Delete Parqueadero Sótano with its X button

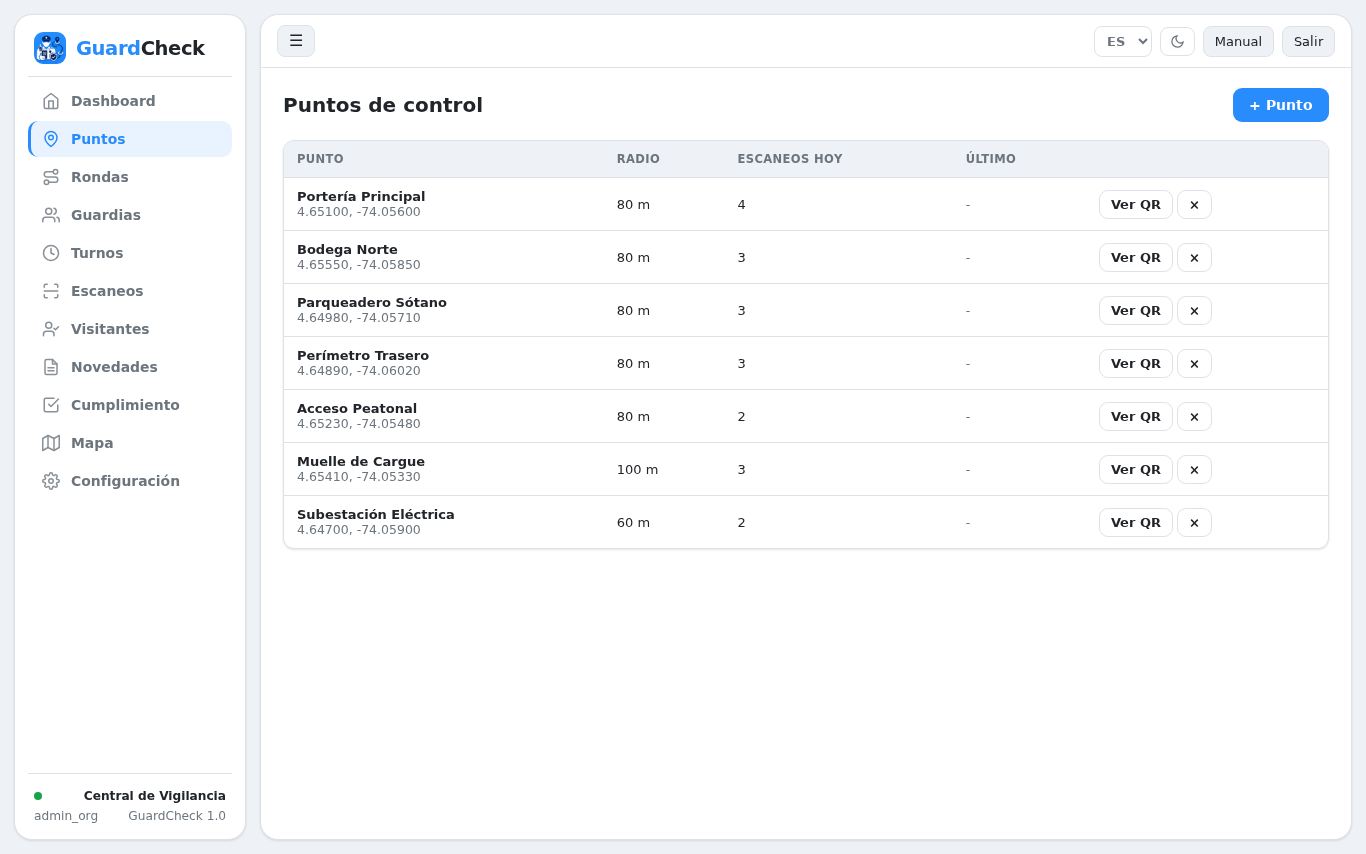[x=1194, y=311]
